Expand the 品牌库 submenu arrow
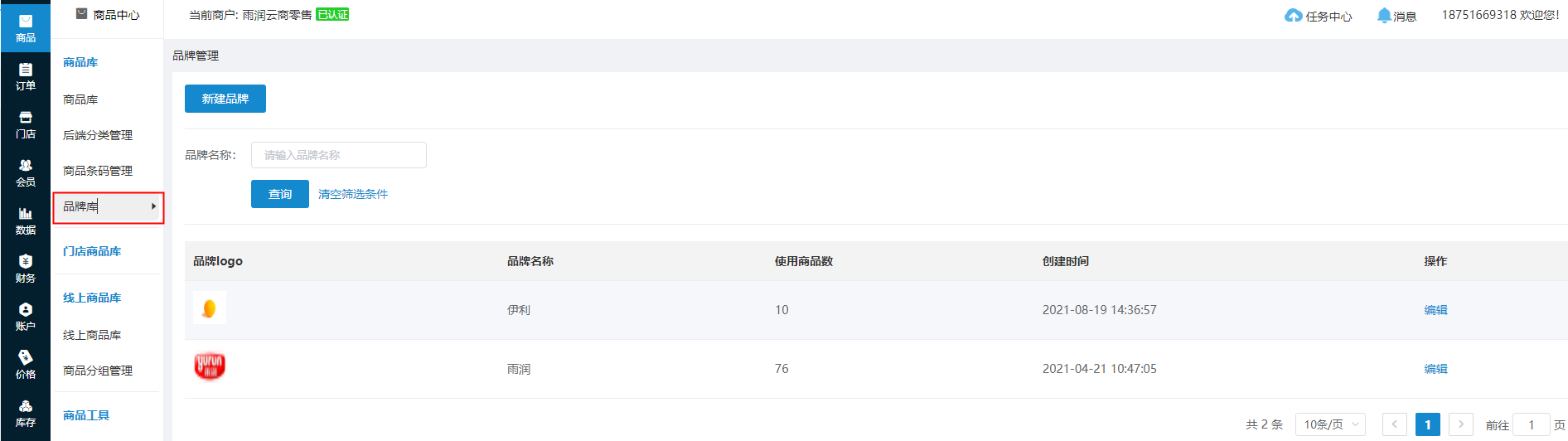This screenshot has height=441, width=1568. (153, 206)
